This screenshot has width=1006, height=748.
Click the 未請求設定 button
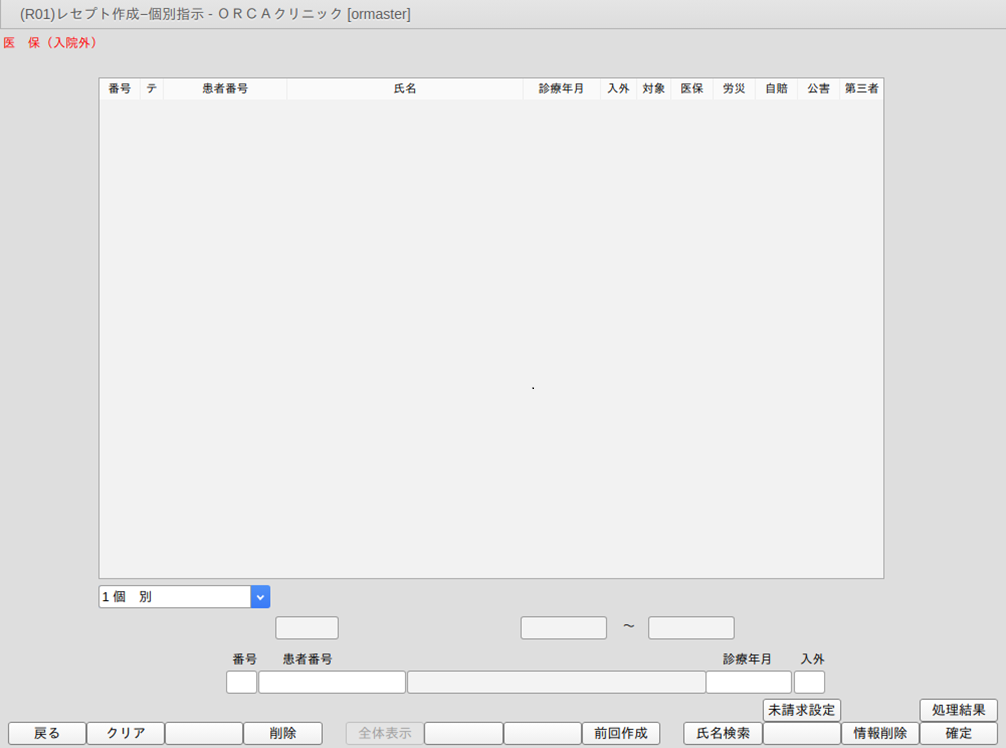801,710
